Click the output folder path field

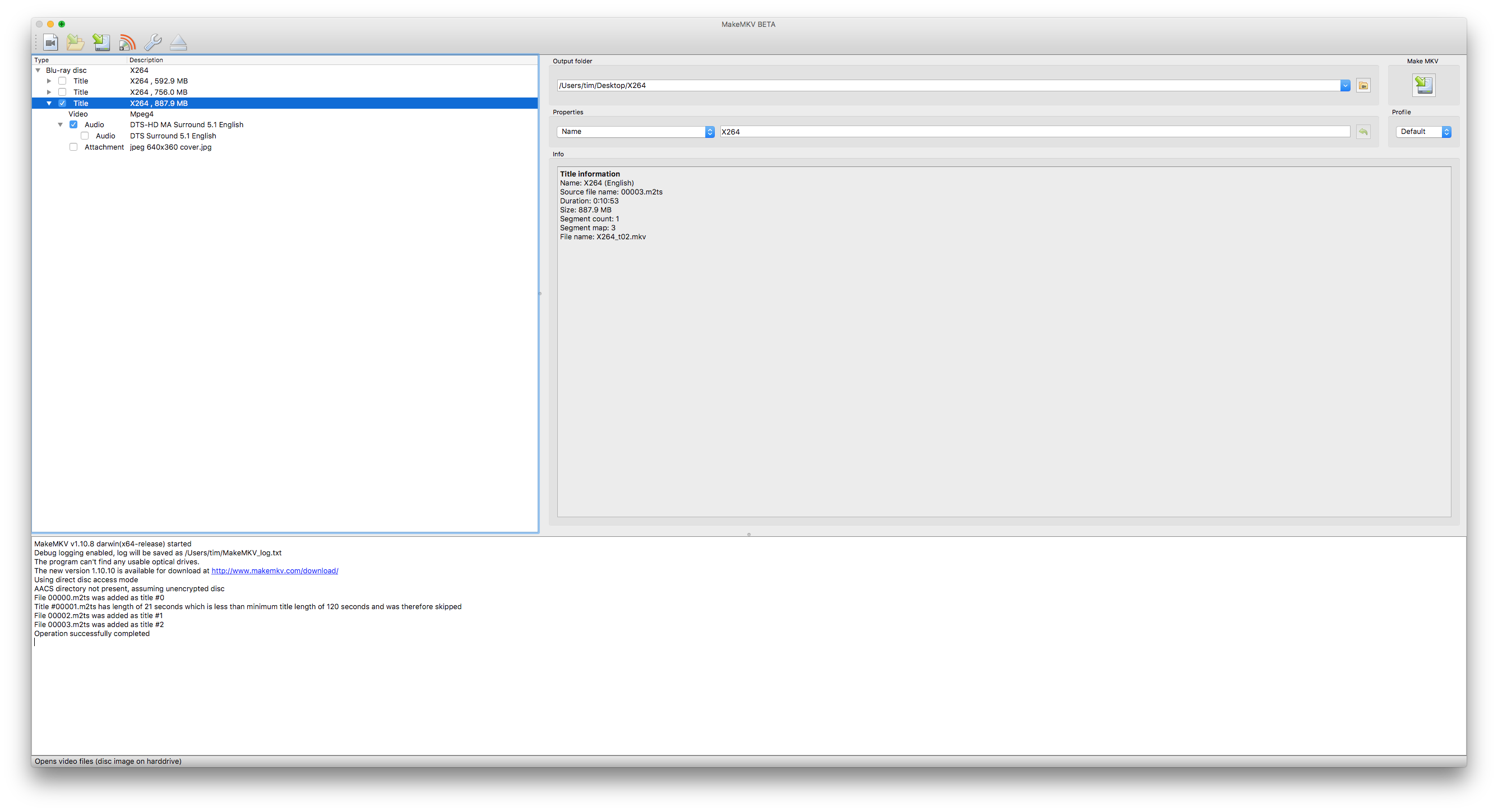point(949,85)
